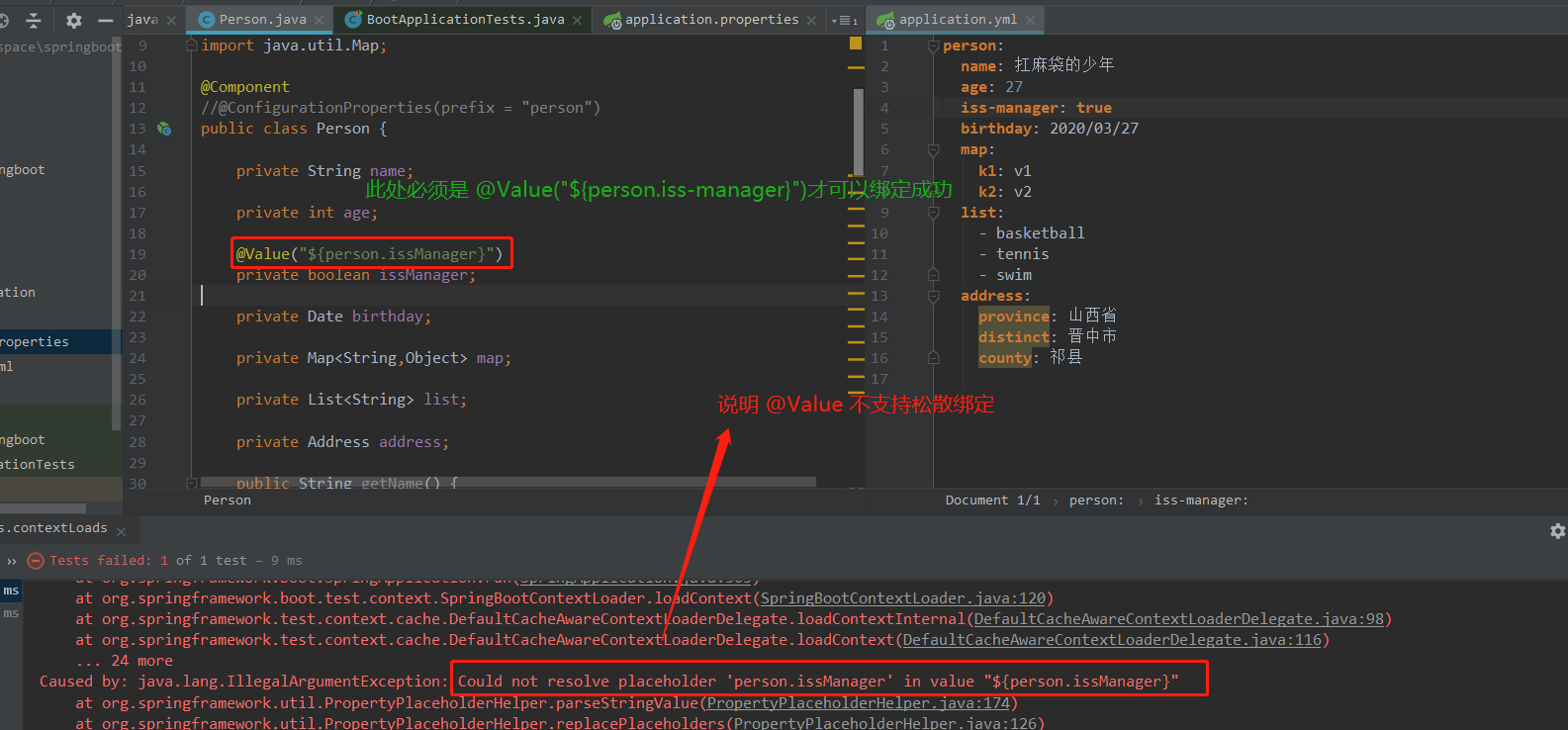
Task: Collapse all project tree nodes
Action: coord(34,20)
